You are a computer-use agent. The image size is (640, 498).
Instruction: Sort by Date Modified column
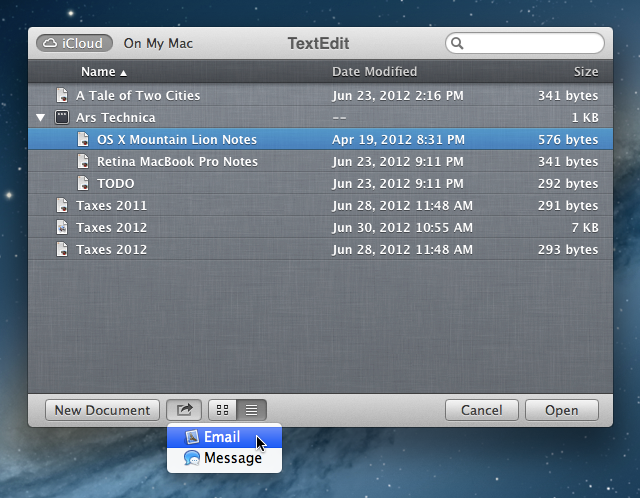coord(375,72)
